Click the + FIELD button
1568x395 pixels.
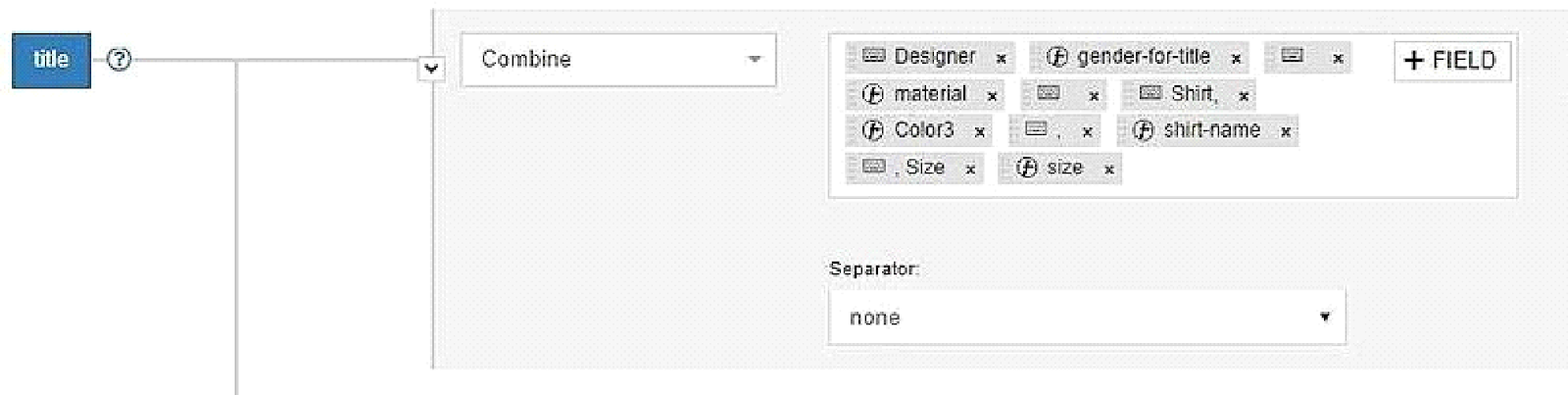point(1451,61)
